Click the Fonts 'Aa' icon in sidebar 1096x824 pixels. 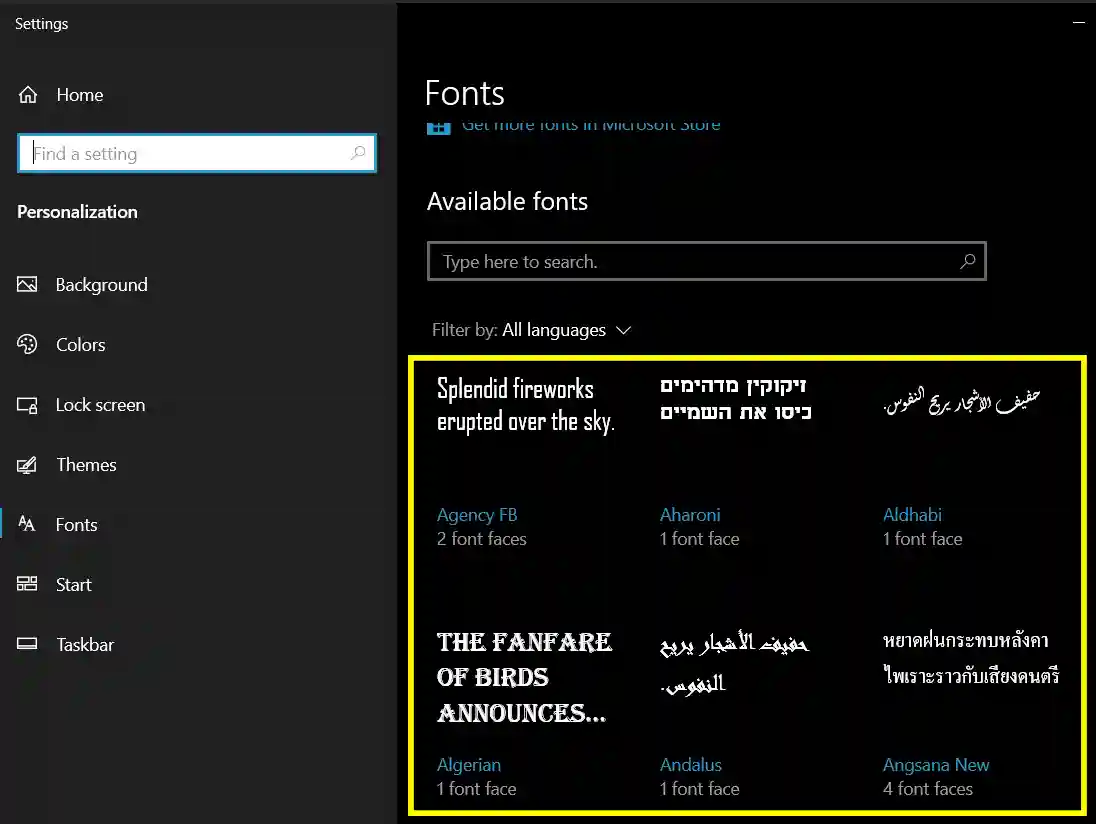click(x=28, y=524)
